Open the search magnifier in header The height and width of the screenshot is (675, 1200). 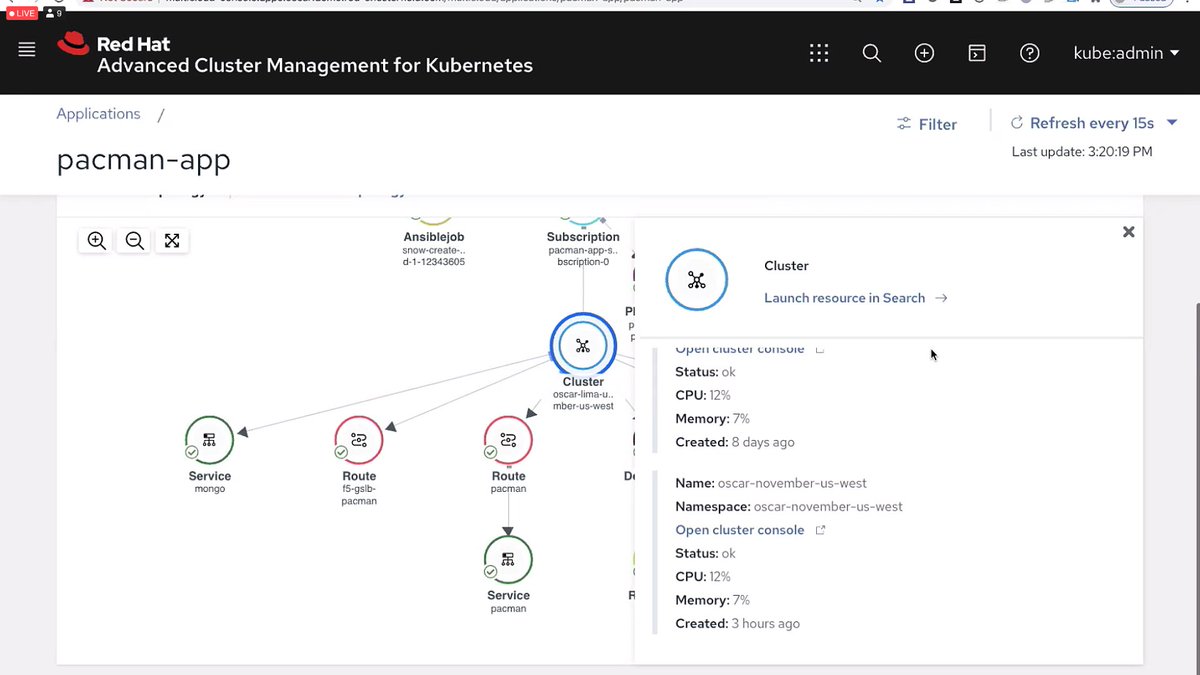[872, 53]
